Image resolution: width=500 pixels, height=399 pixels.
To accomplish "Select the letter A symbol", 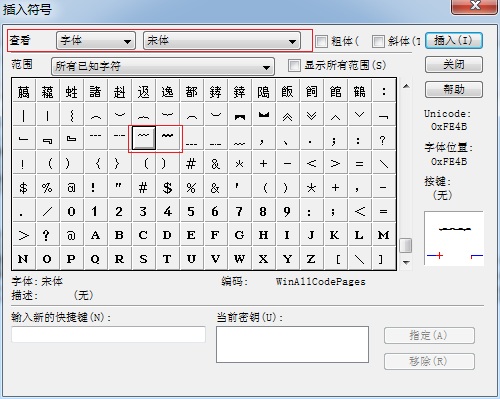I will [95, 235].
